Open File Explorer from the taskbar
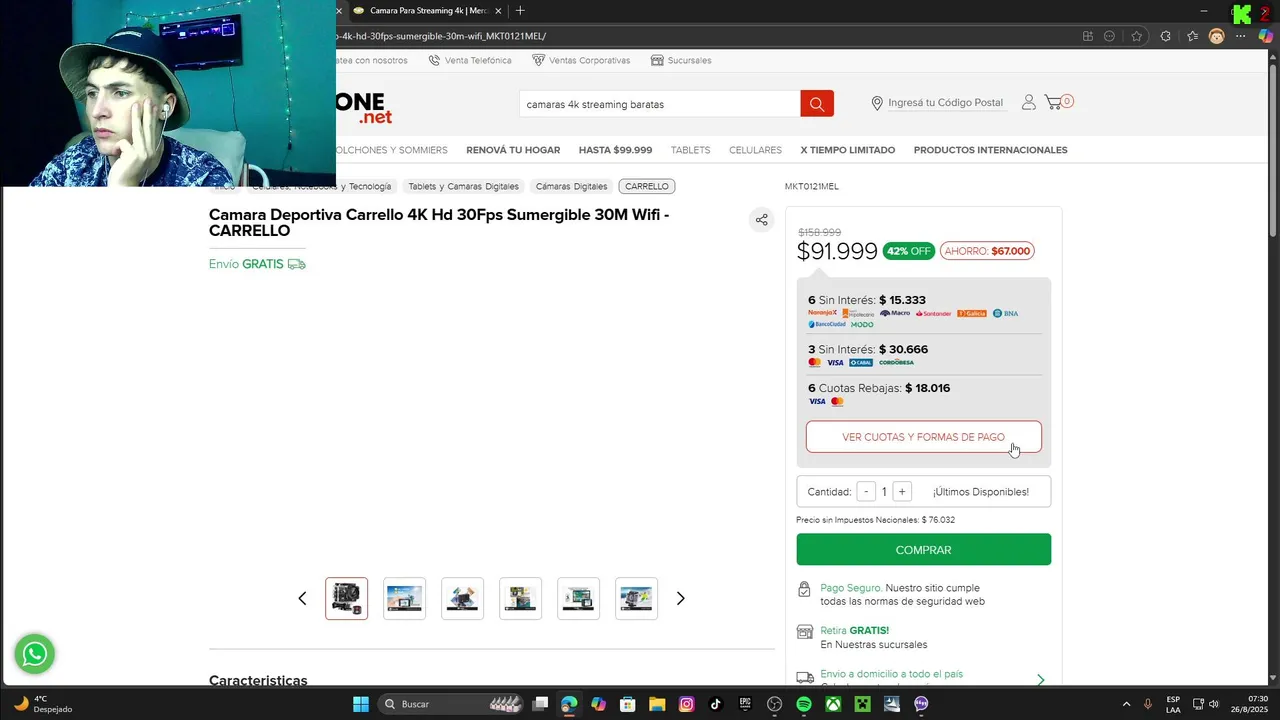1280x720 pixels. coord(657,704)
